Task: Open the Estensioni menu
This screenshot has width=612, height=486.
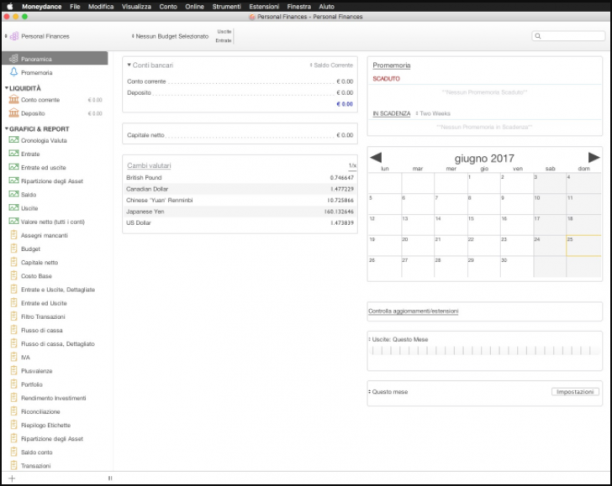Action: [x=264, y=6]
